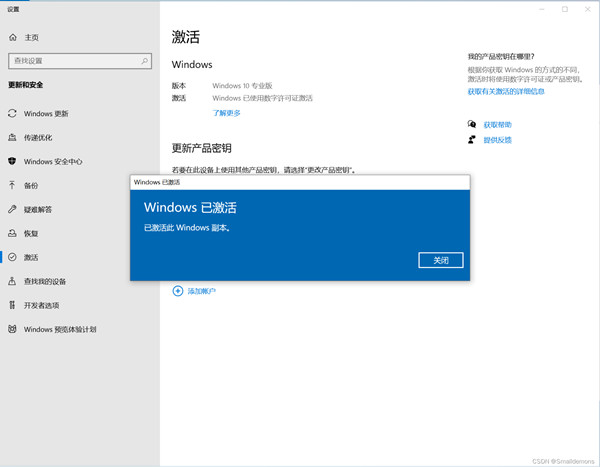Open the 疑难解答 section
This screenshot has height=467, width=600.
38,209
